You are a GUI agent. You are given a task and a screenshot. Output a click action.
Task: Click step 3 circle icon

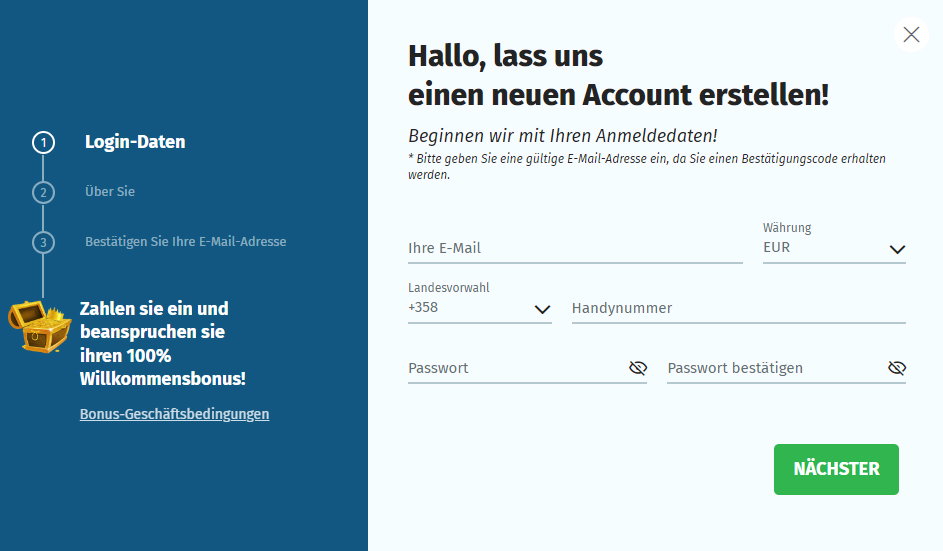pos(43,242)
